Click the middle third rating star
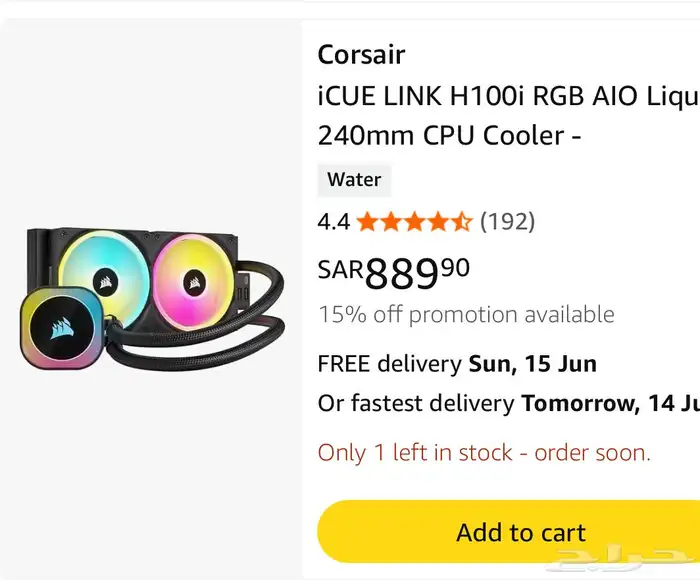The image size is (700, 580). click(414, 221)
